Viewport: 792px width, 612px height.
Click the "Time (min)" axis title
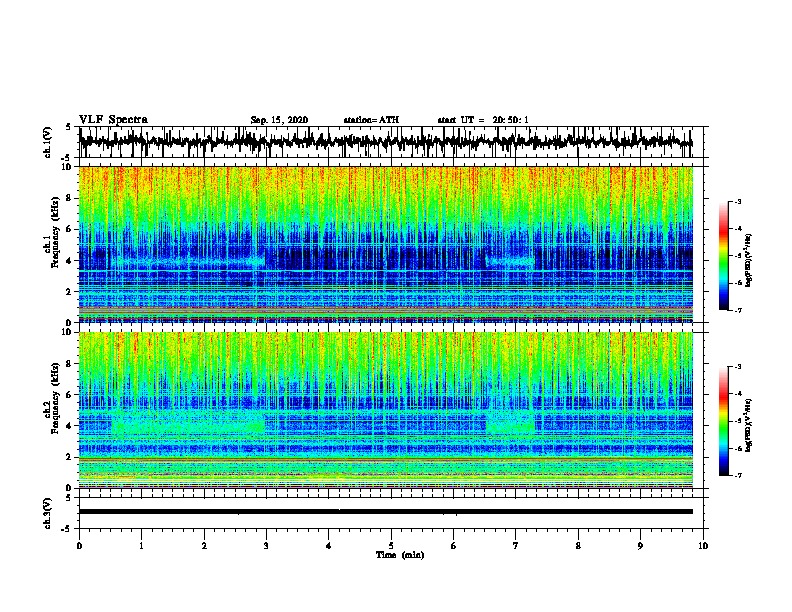(x=400, y=555)
